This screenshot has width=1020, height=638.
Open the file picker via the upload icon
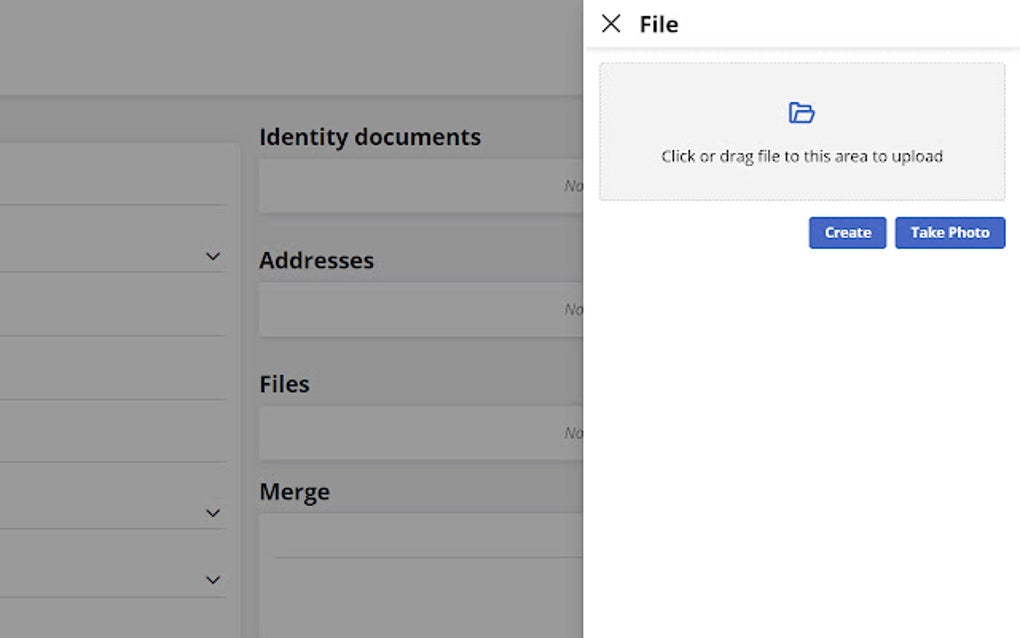coord(801,111)
